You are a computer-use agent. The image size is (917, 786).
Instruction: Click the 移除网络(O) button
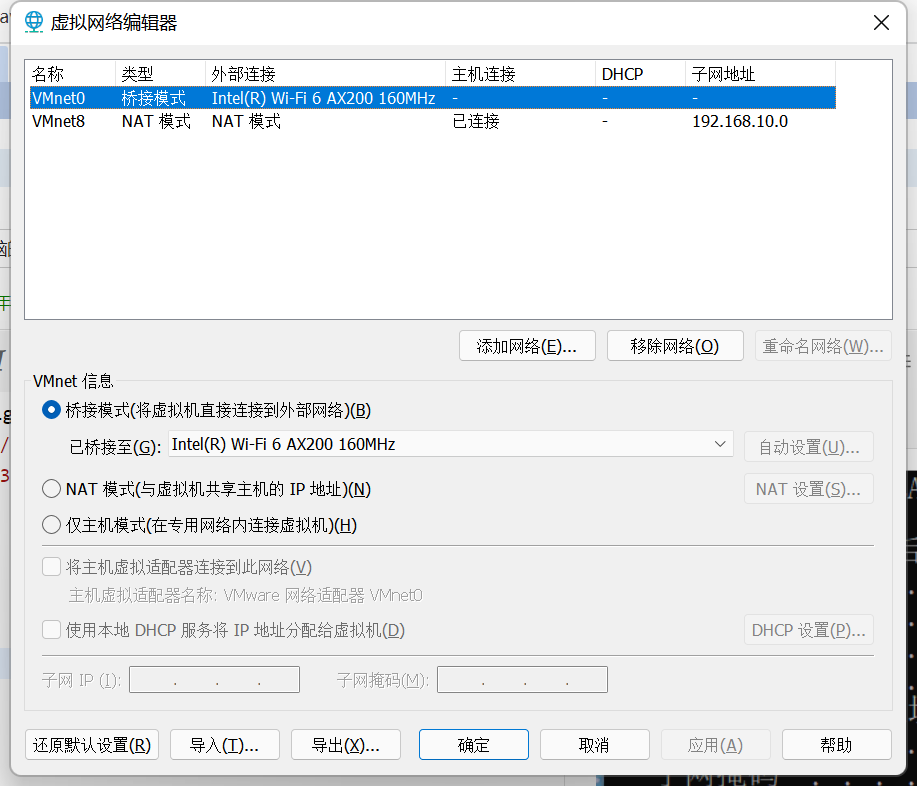tap(675, 346)
